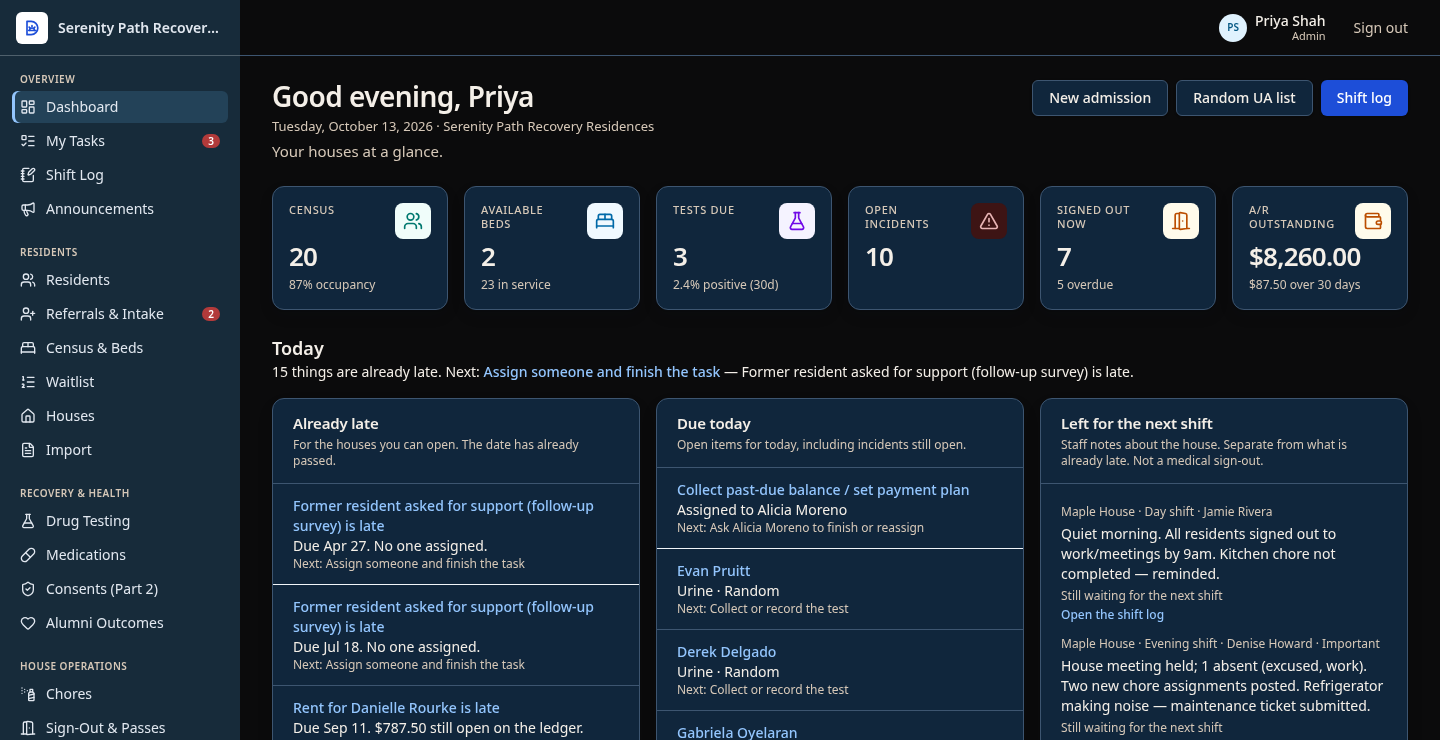Open the Waitlist page
Viewport: 1440px width, 740px height.
click(x=120, y=382)
